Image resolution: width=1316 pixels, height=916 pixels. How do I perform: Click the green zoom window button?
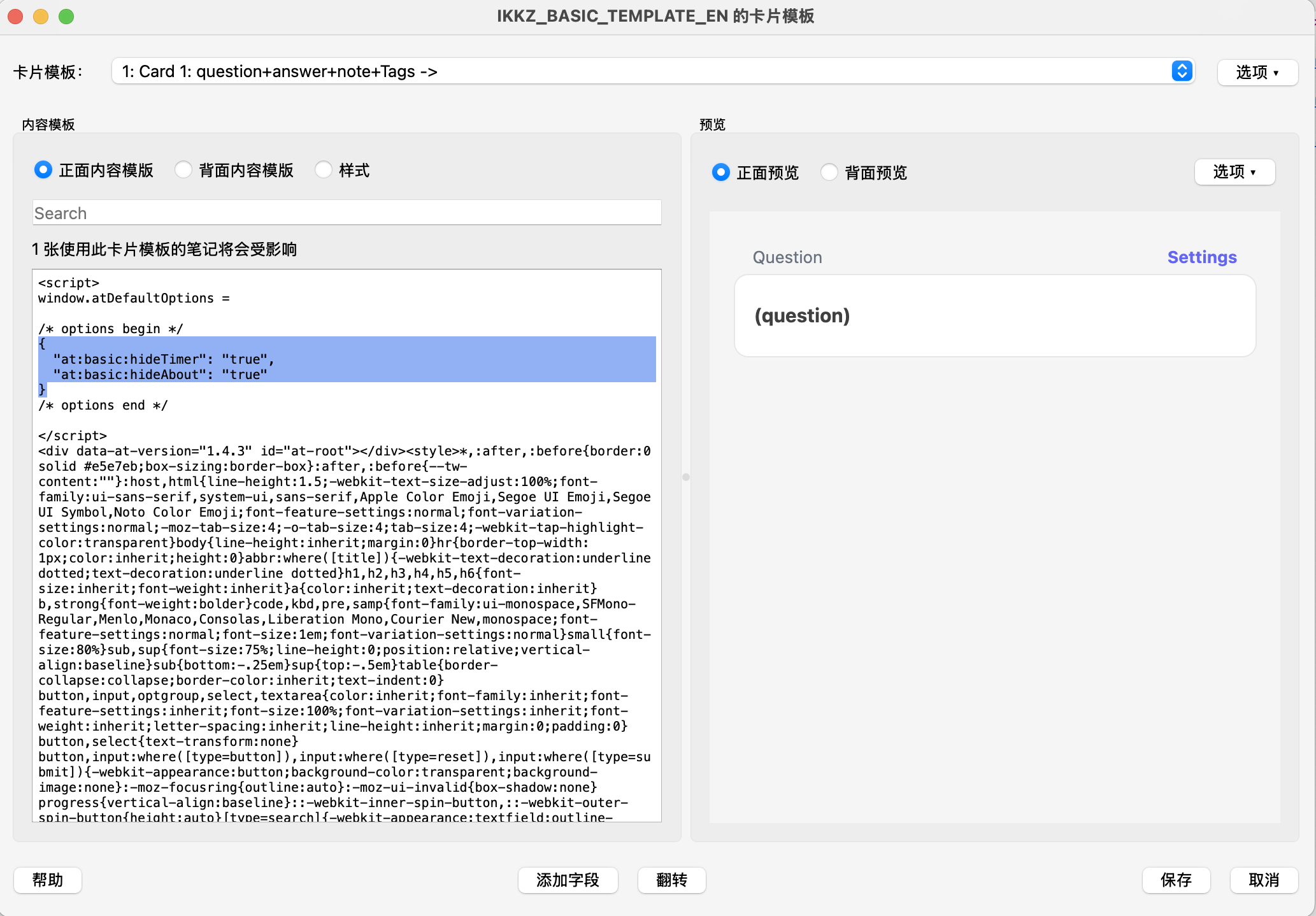66,17
